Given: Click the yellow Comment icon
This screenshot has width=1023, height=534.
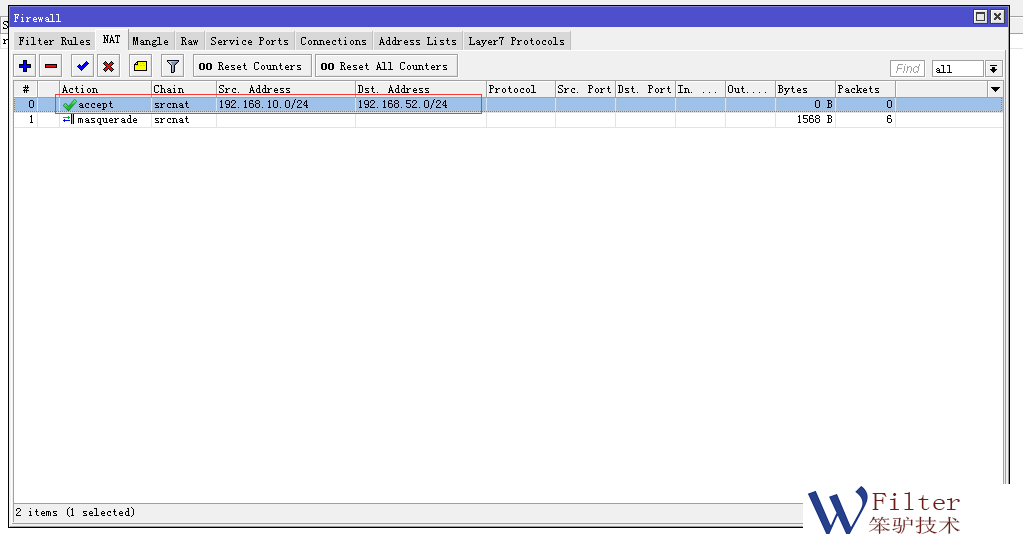Looking at the screenshot, I should 141,66.
